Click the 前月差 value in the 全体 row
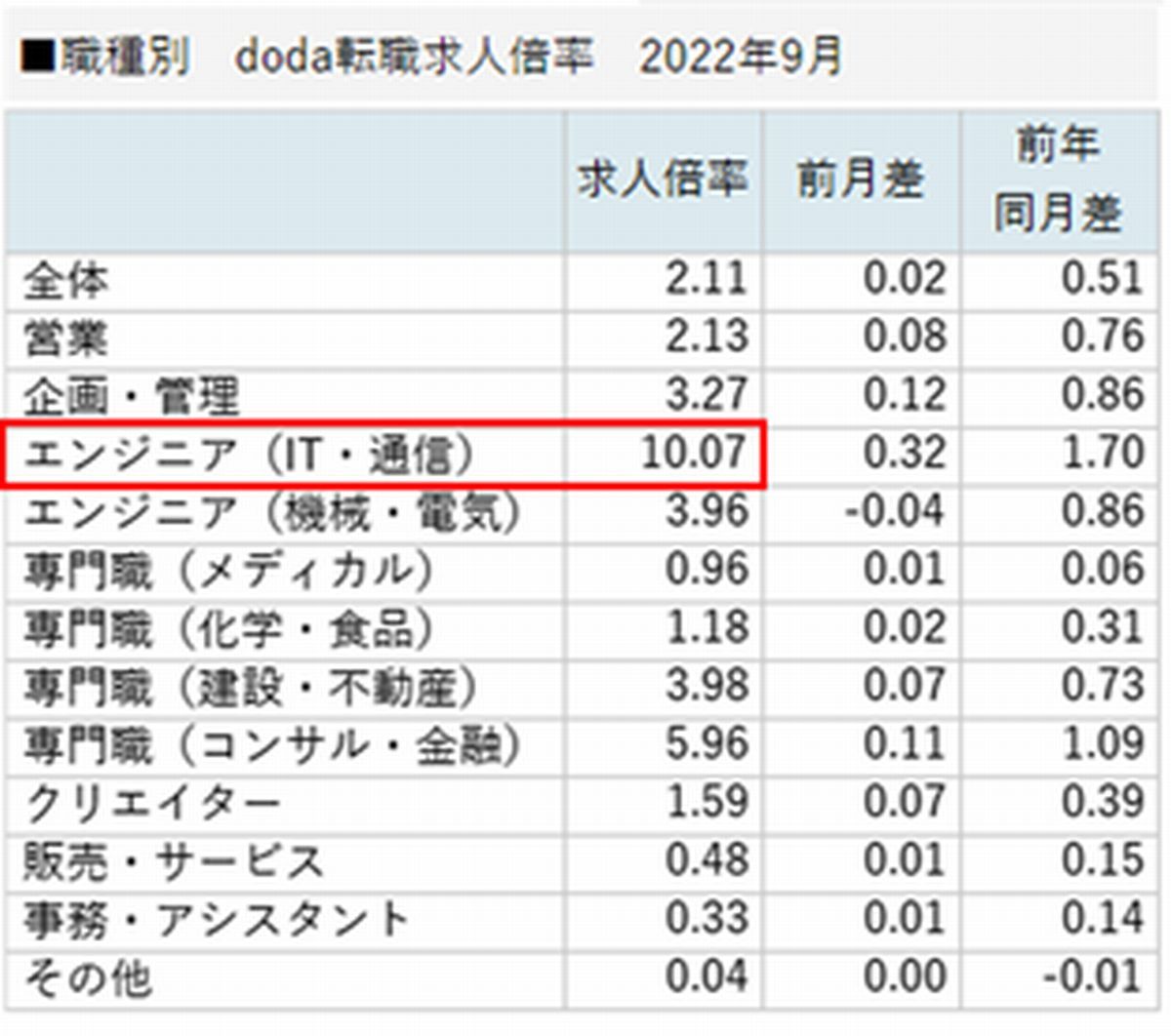The height and width of the screenshot is (1036, 1171). (x=905, y=279)
